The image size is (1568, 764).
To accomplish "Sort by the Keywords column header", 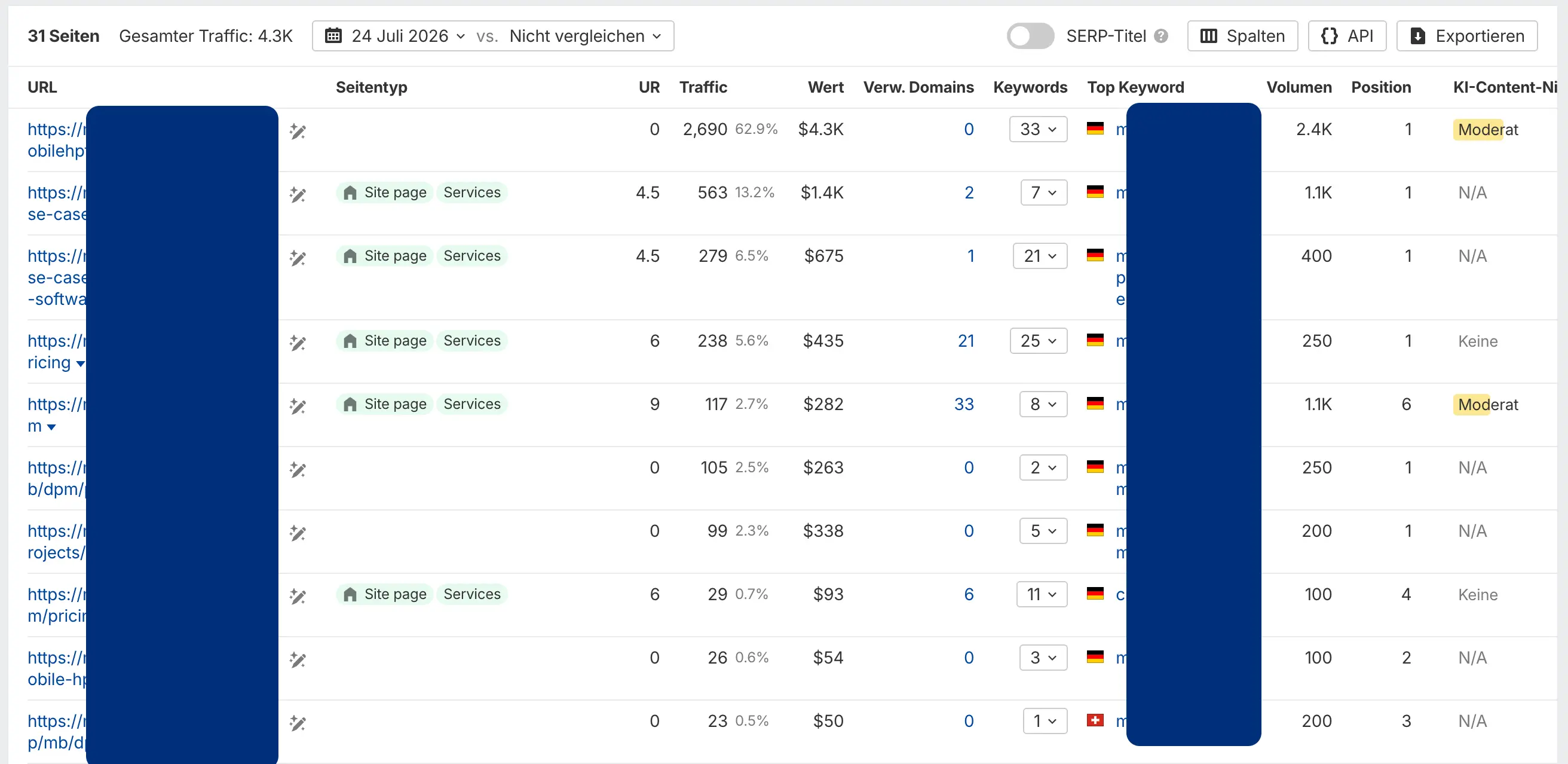I will click(1030, 87).
